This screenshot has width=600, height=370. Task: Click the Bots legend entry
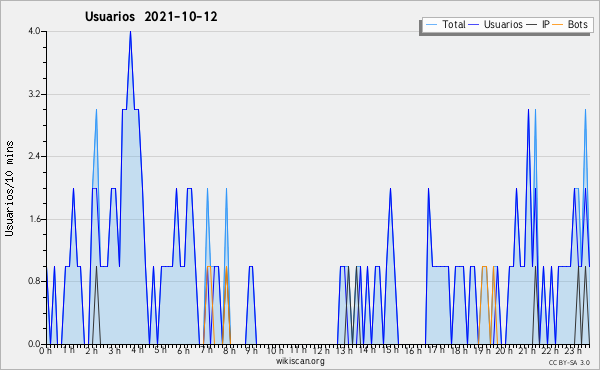point(570,24)
